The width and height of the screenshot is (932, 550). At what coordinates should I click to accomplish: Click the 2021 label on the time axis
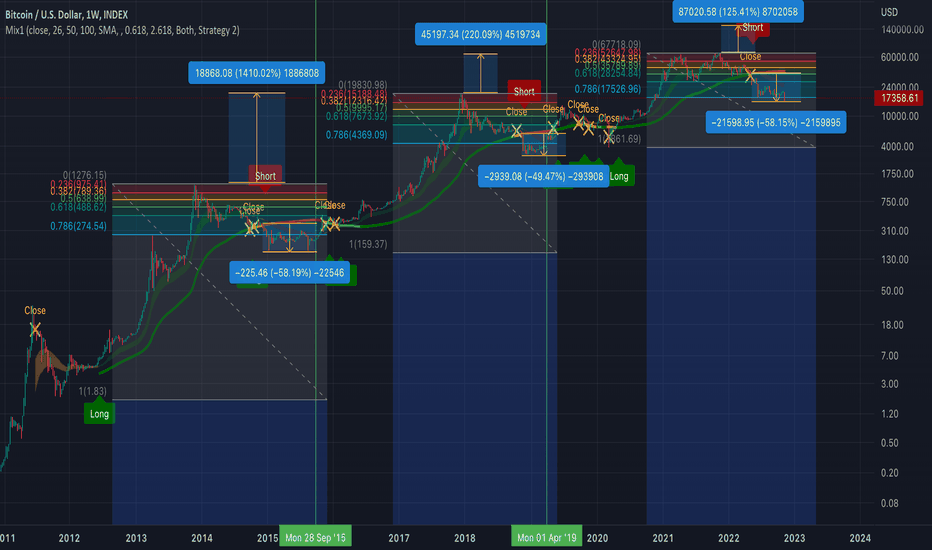[663, 538]
